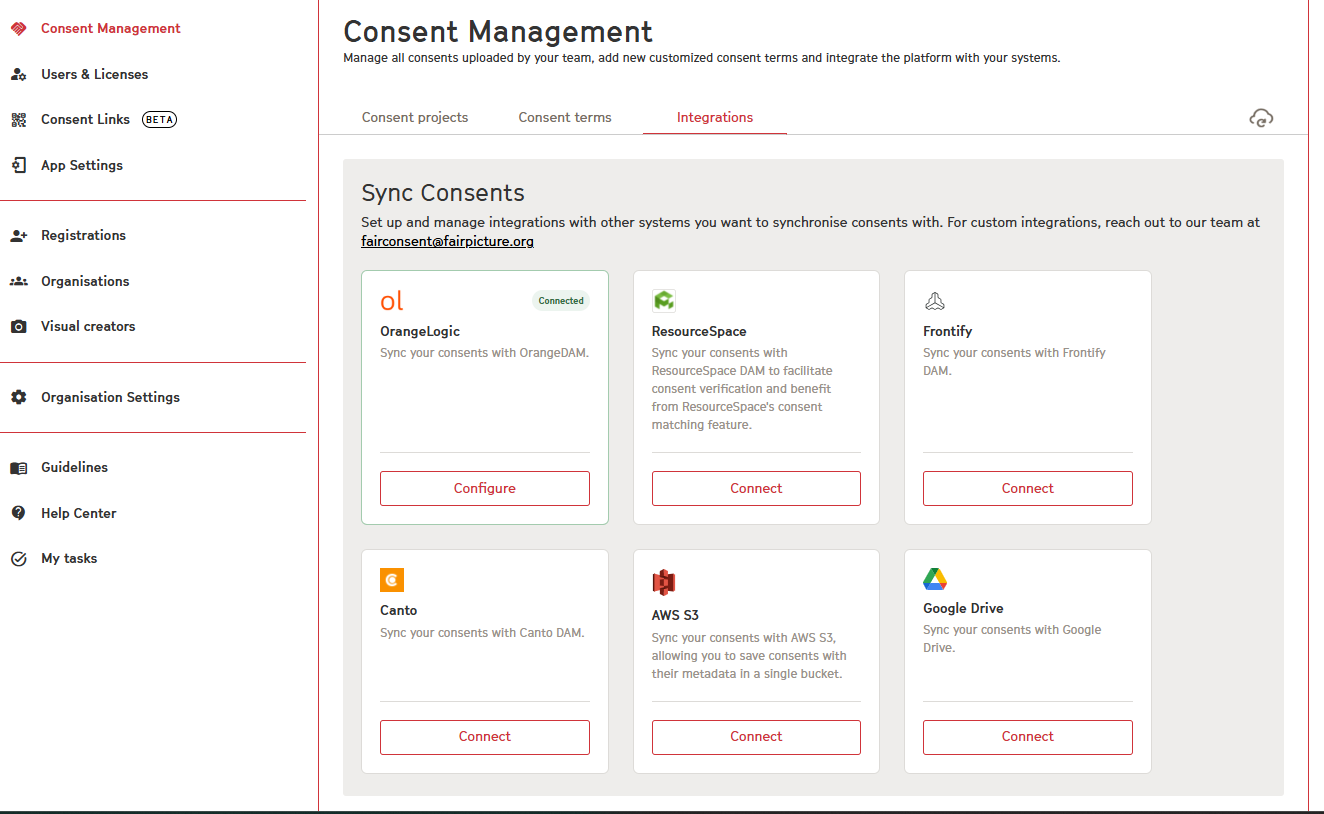Click the Frontify logo icon
The height and width of the screenshot is (814, 1324).
click(x=935, y=300)
